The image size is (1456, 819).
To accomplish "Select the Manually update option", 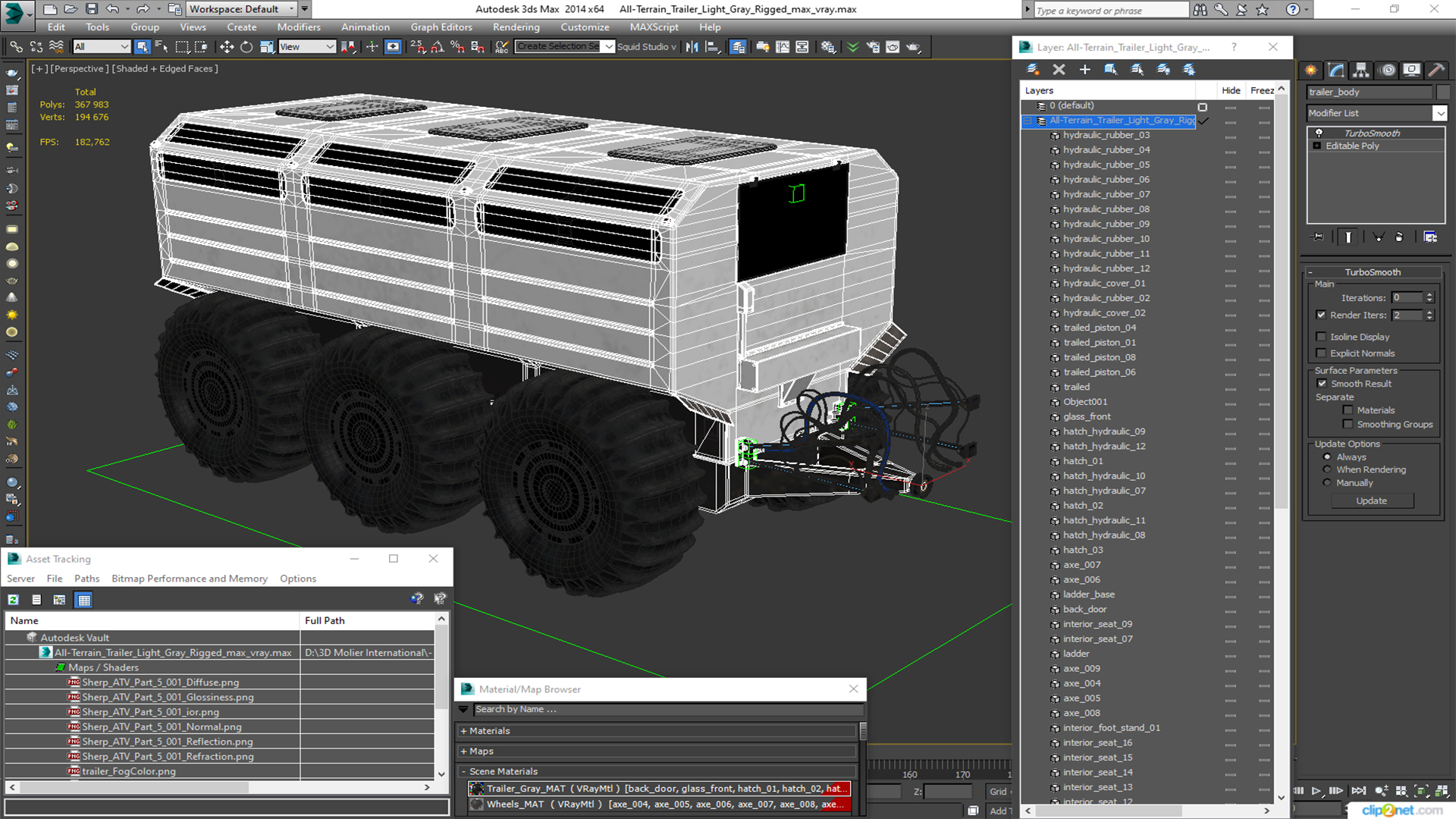I will coord(1327,483).
